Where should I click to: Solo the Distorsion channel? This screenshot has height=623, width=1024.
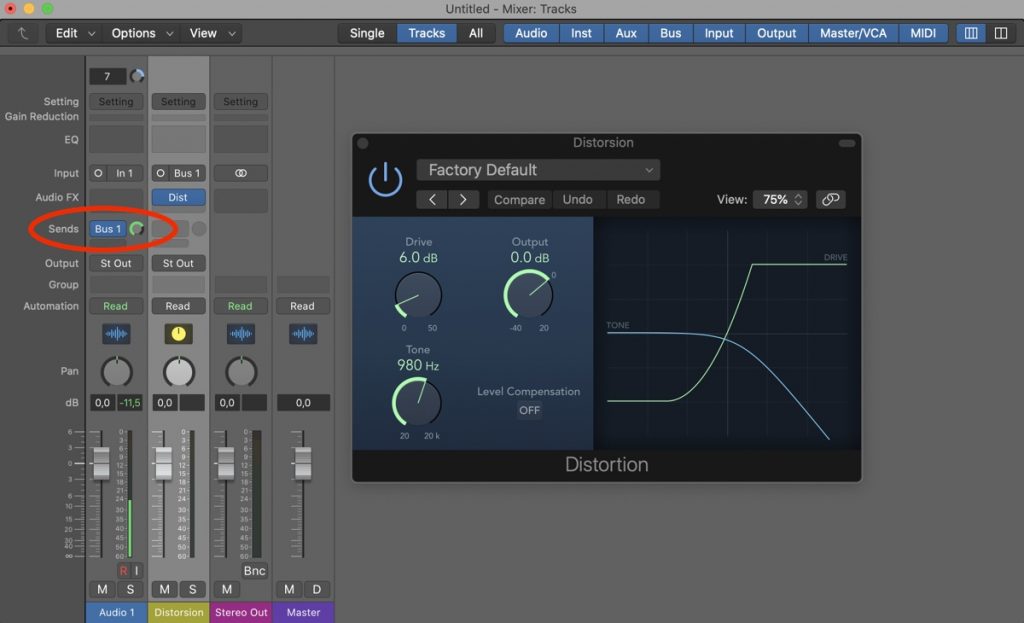click(192, 589)
